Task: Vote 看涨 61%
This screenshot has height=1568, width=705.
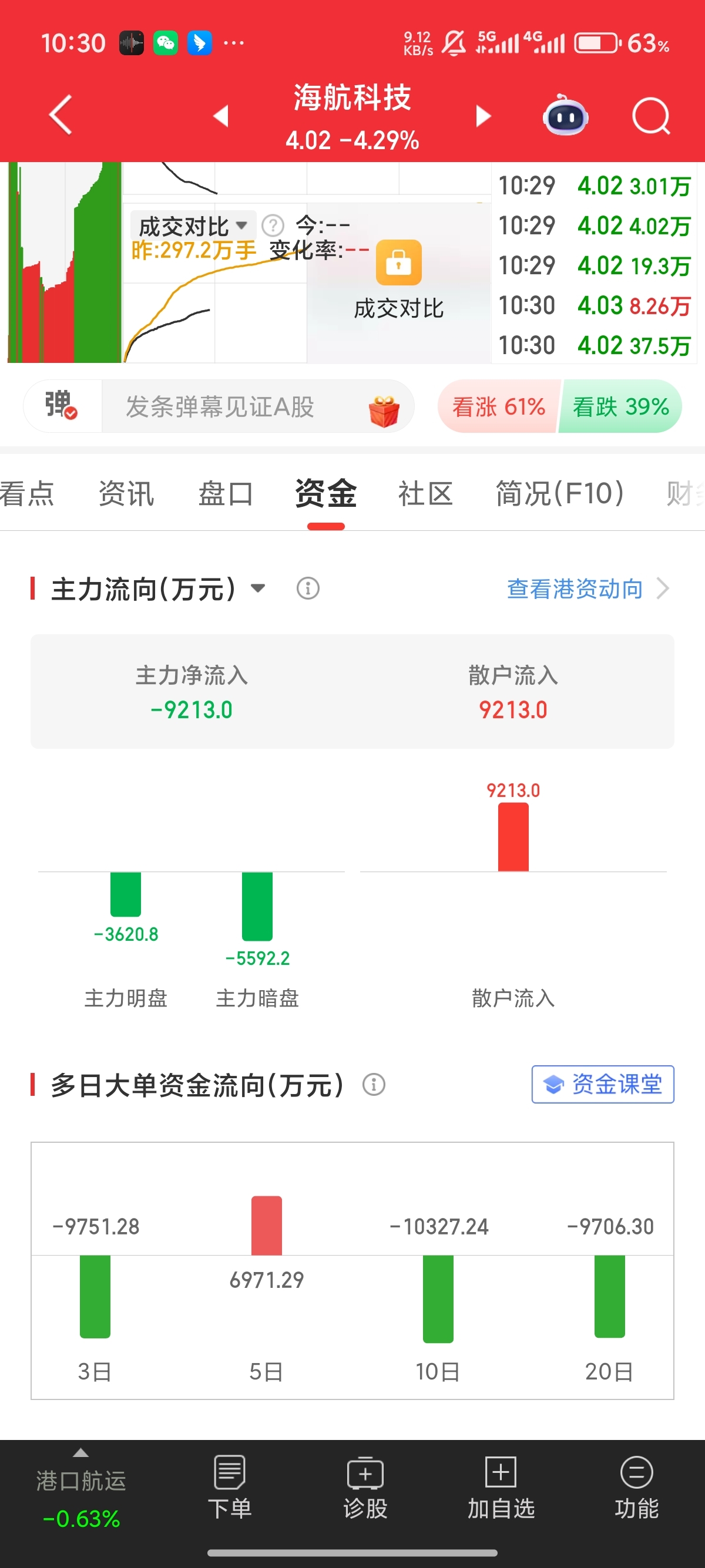Action: click(499, 406)
